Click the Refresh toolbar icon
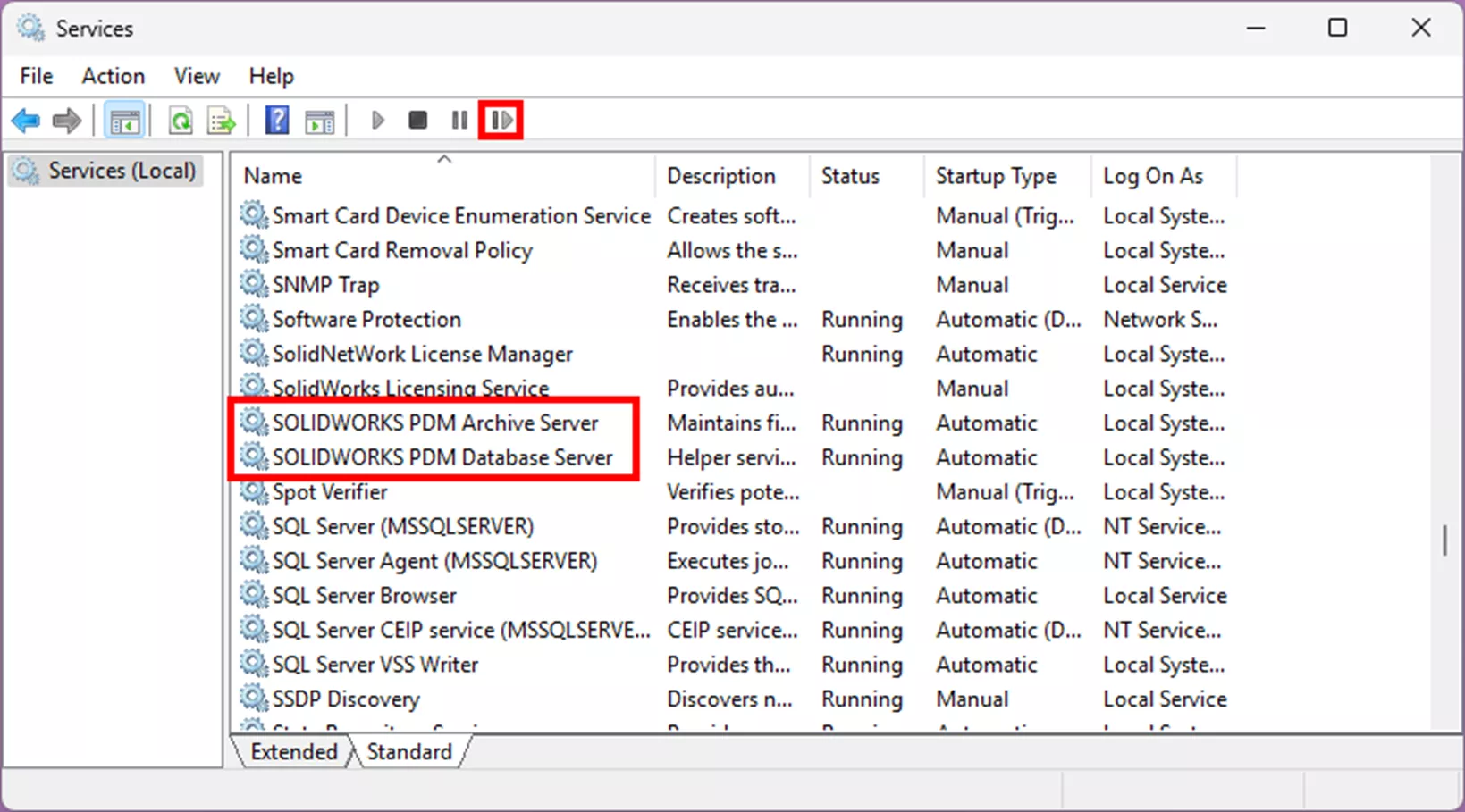Screen dimensions: 1465x812 coord(181,120)
